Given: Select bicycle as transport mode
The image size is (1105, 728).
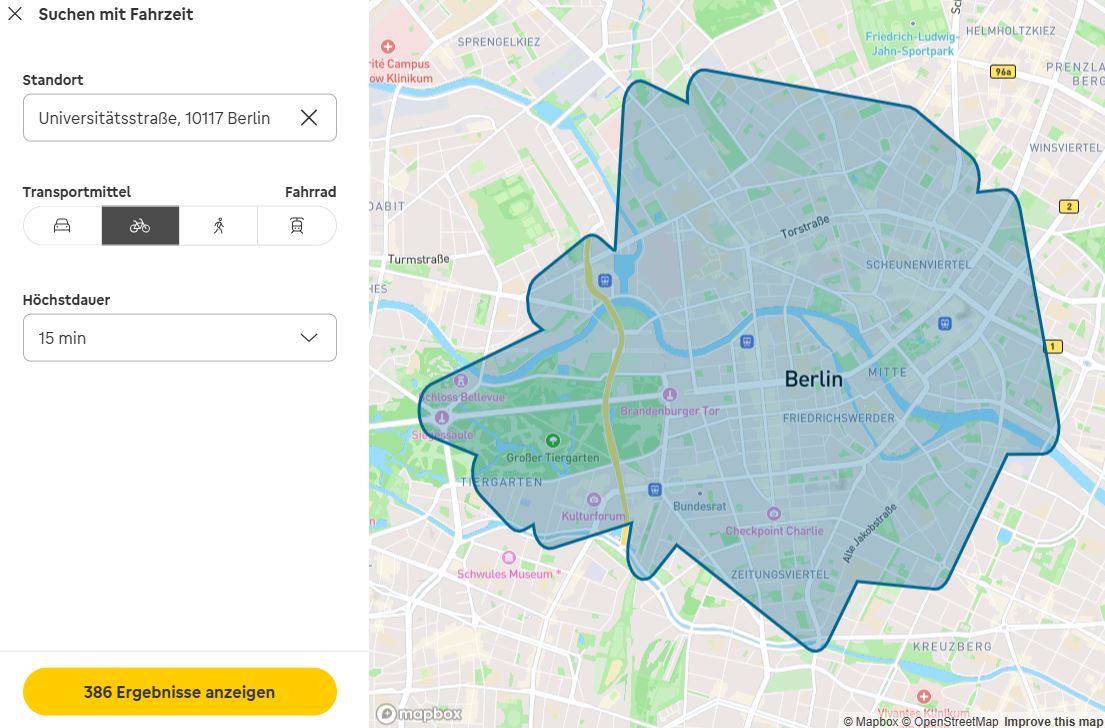Looking at the screenshot, I should pyautogui.click(x=140, y=226).
